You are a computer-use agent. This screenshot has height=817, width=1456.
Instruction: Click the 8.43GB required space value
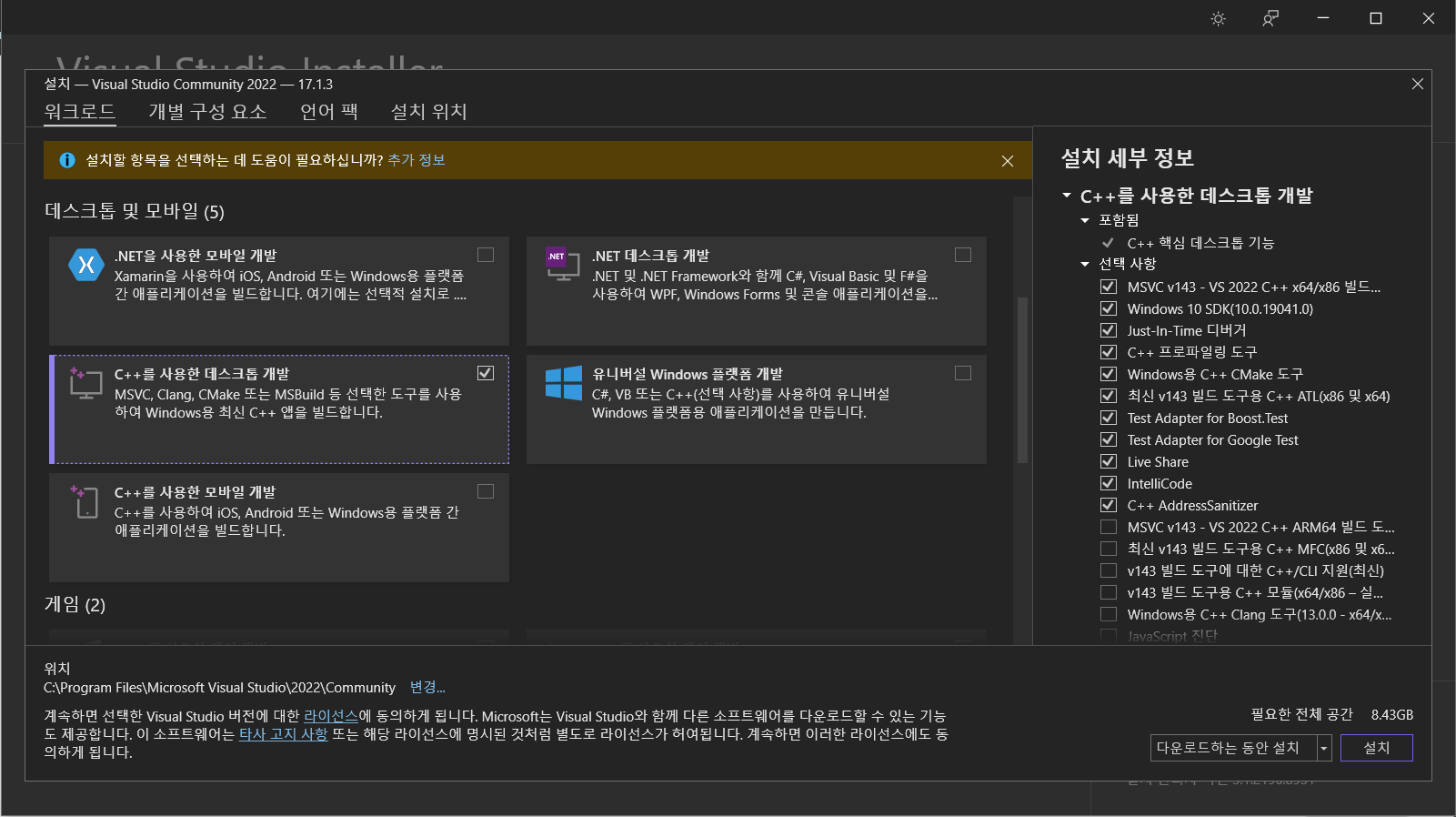(x=1392, y=715)
